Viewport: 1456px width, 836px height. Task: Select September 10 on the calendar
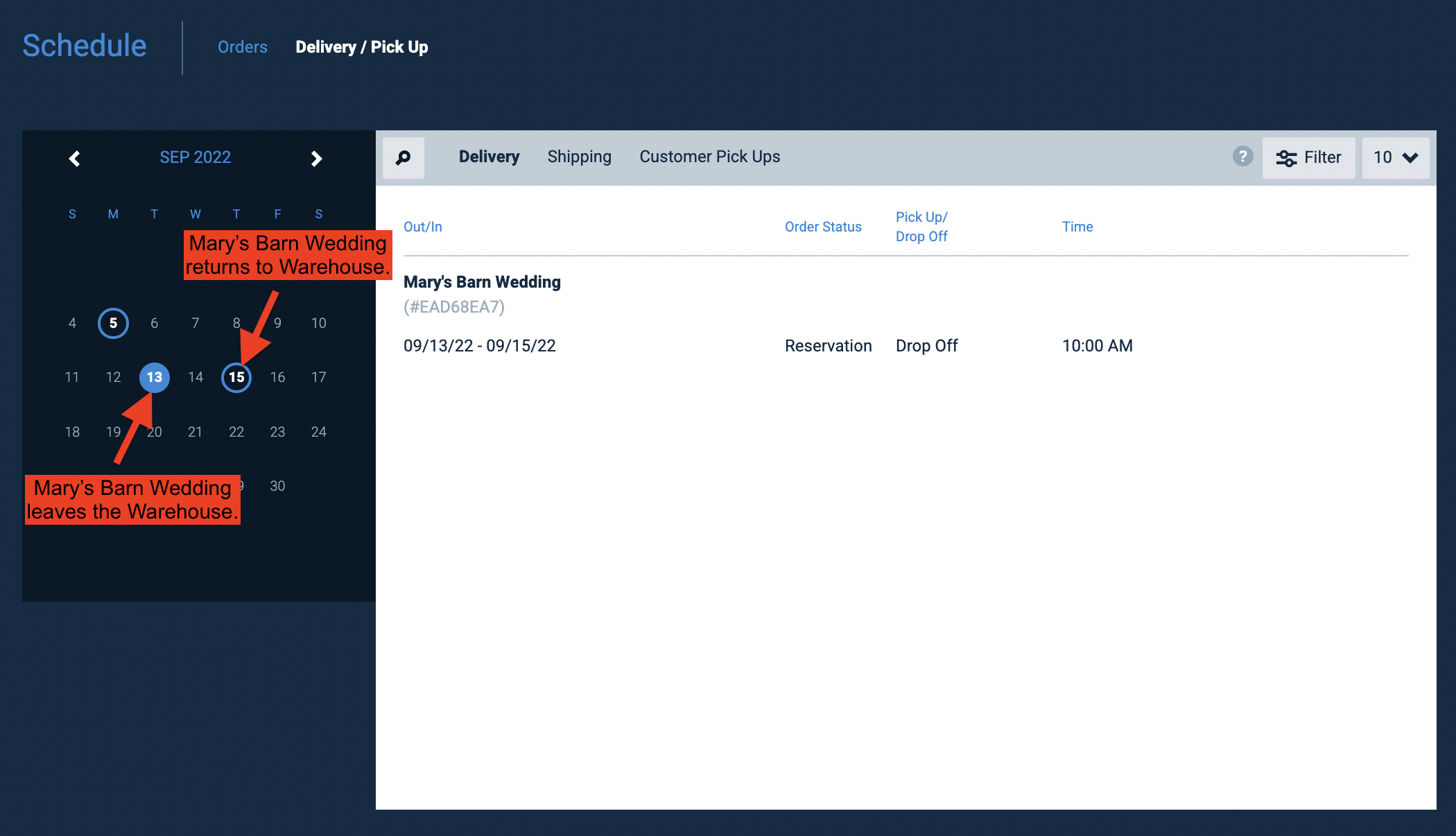pos(318,323)
